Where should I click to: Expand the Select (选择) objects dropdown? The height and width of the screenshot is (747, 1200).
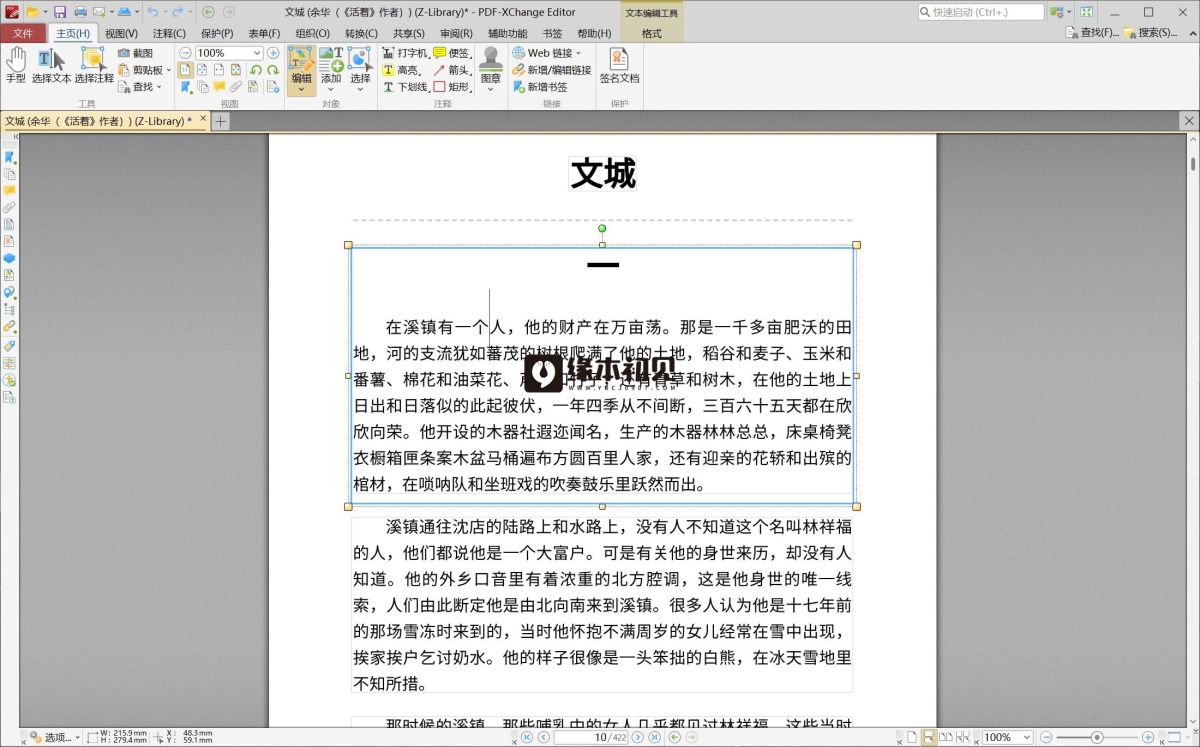click(x=360, y=90)
